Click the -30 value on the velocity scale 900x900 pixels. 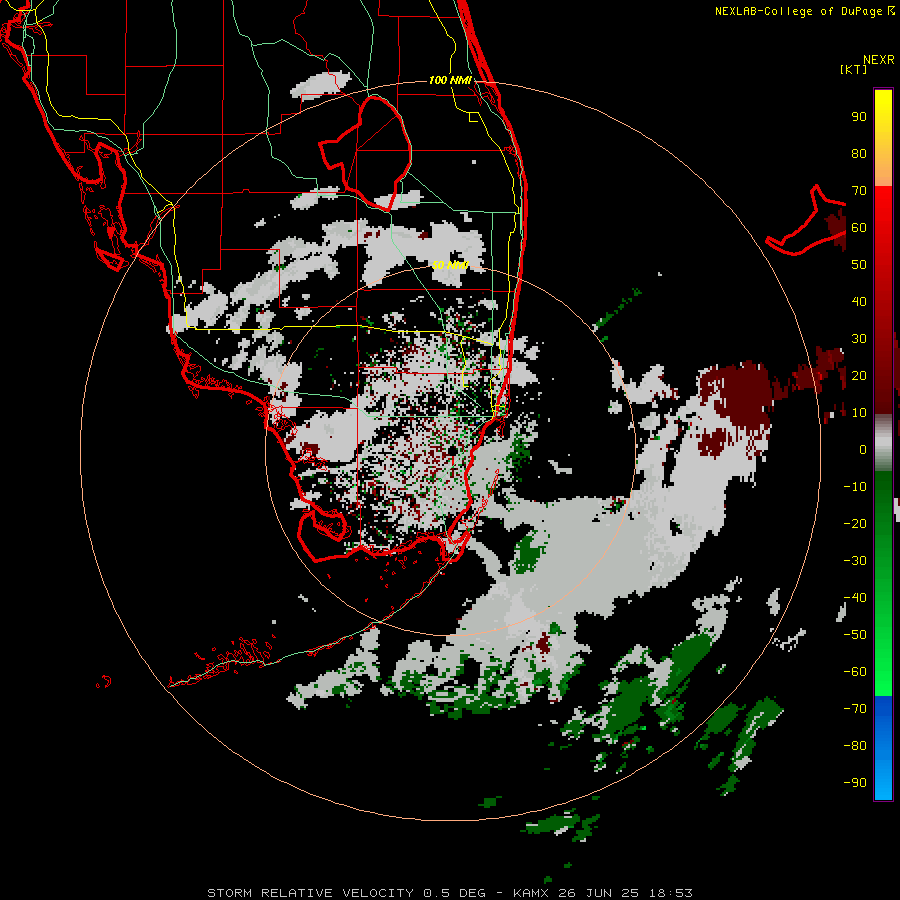[855, 561]
